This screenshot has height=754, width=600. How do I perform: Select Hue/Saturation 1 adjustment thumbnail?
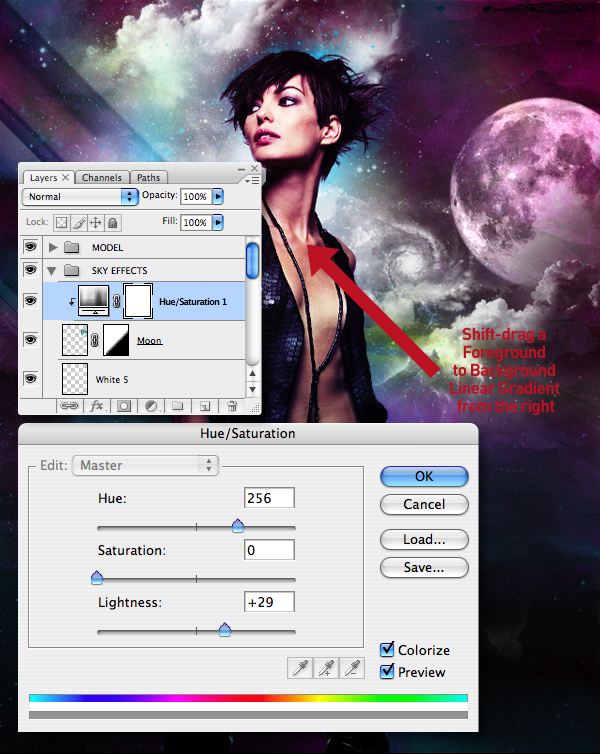(x=93, y=301)
